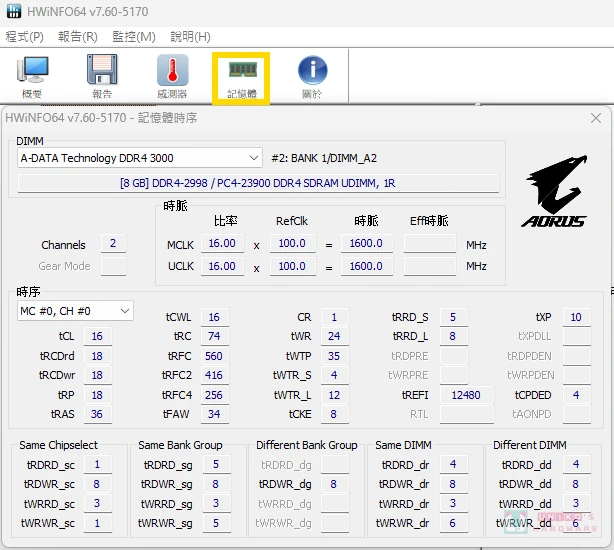Viewport: 614px width, 550px height.
Task: Click the MCLK ratio value 16.00
Action: (222, 243)
